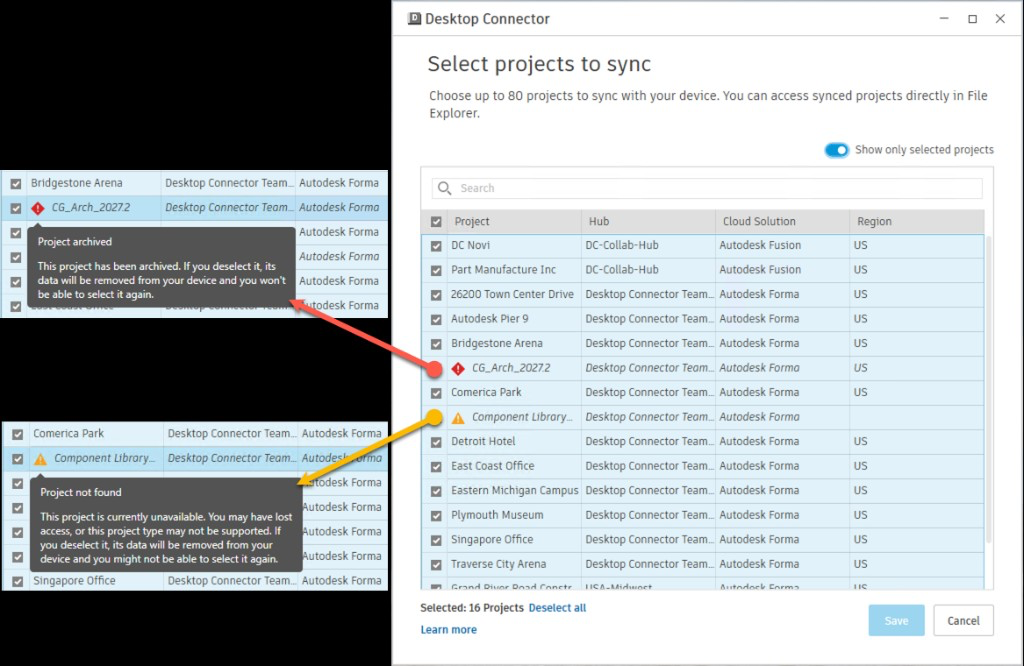
Task: Click Bridgestone Arena in the top-left zoomed panel
Action: [x=76, y=183]
